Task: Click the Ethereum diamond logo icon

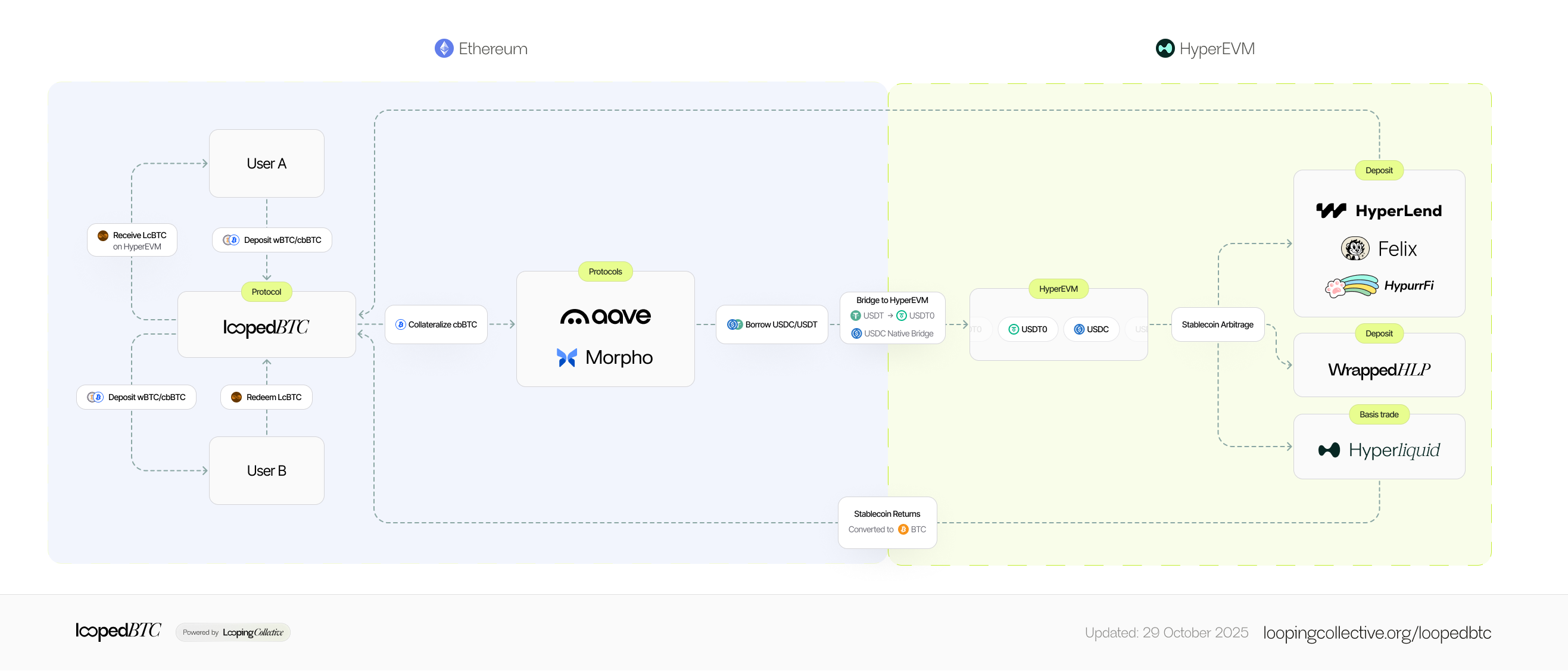Action: [x=444, y=49]
